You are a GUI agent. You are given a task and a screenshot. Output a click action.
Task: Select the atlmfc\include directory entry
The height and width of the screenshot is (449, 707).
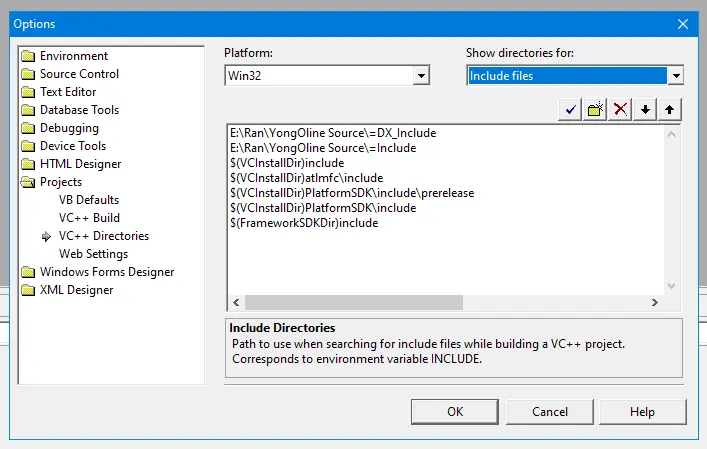tap(307, 178)
